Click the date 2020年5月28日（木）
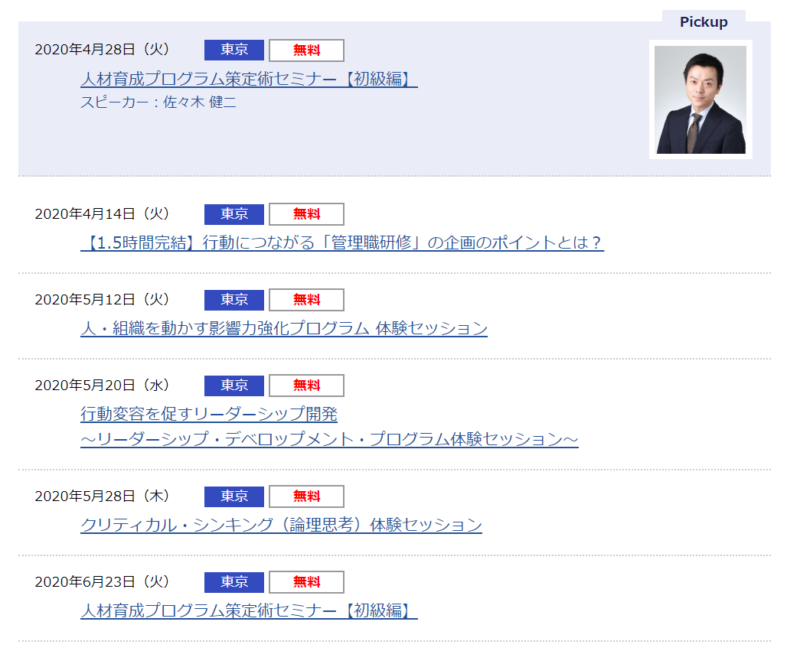Screen dimensions: 800x664 click(x=102, y=496)
